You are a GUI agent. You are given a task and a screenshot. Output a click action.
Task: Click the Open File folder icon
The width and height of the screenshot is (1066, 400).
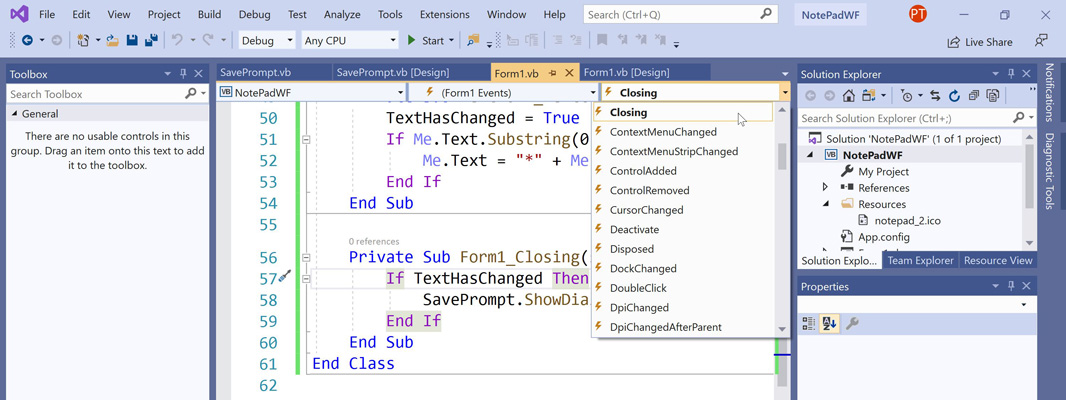(112, 41)
